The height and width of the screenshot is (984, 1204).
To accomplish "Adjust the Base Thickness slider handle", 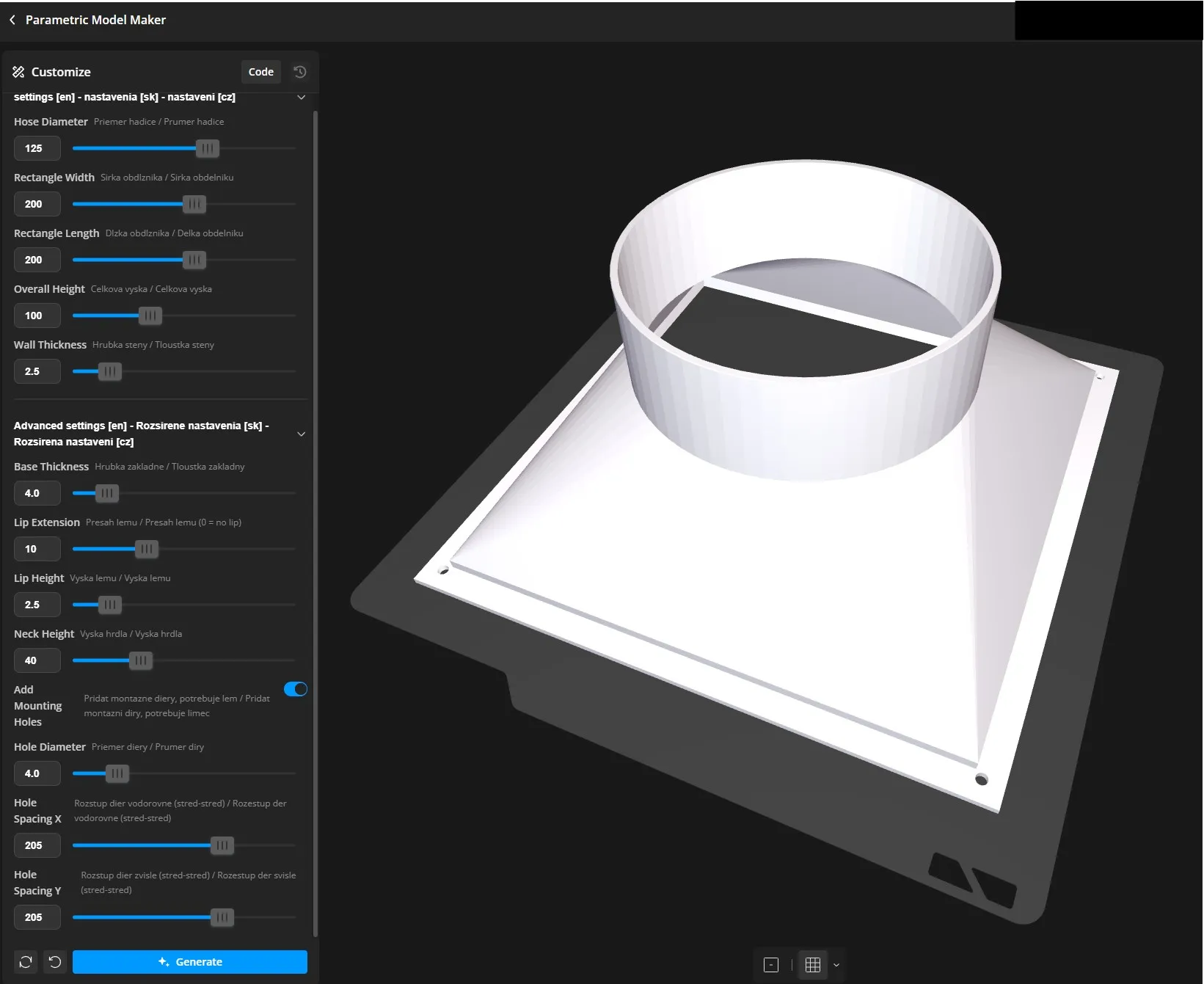I will [x=107, y=493].
